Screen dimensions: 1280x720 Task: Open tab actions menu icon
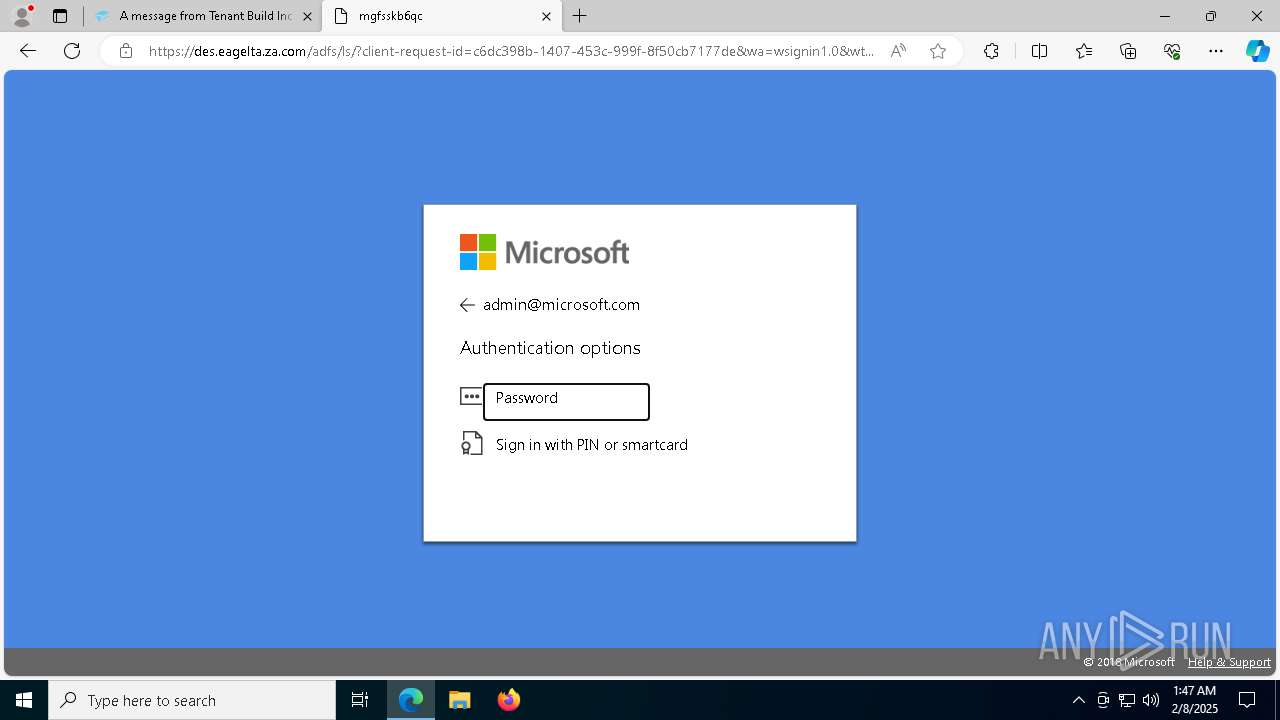(60, 16)
